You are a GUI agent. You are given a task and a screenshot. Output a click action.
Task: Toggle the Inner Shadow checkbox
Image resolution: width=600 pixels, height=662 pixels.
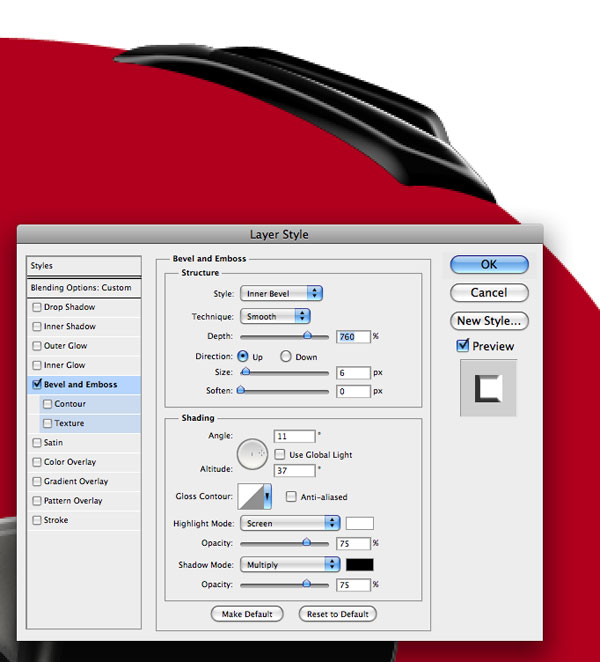[x=37, y=327]
